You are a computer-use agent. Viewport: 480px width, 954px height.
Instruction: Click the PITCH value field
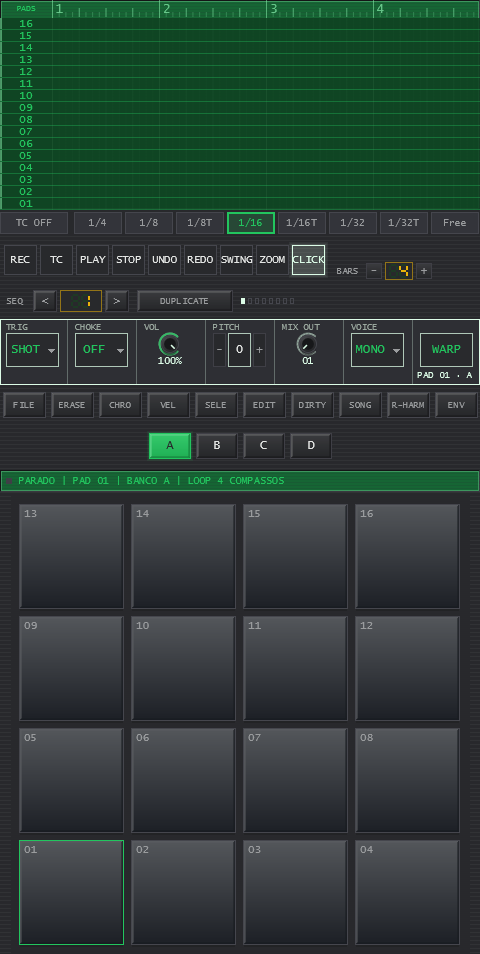239,350
